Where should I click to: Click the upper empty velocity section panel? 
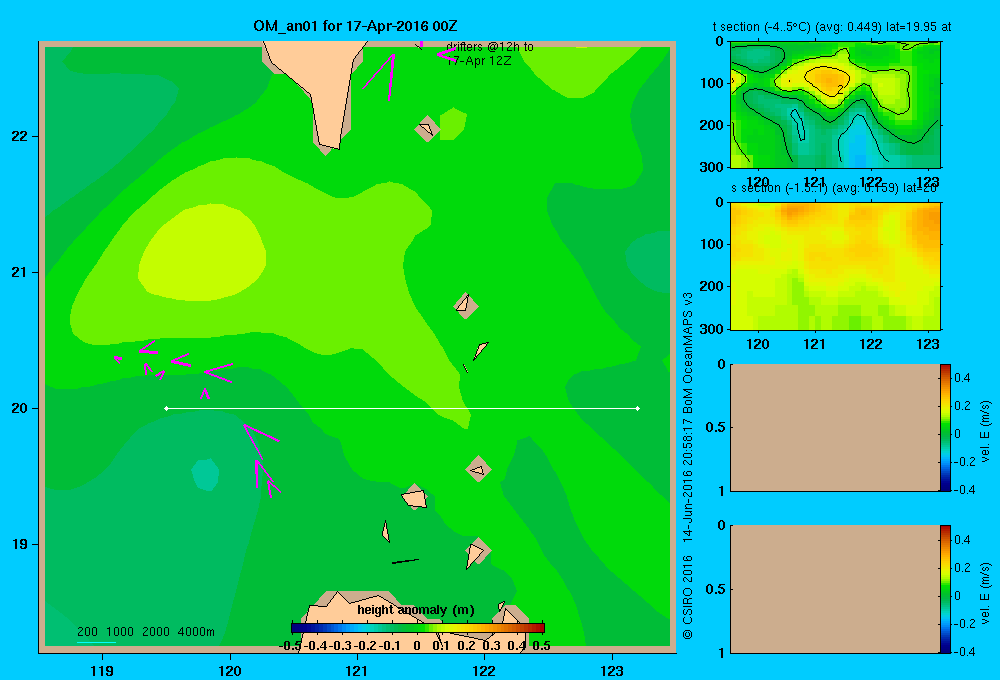834,427
